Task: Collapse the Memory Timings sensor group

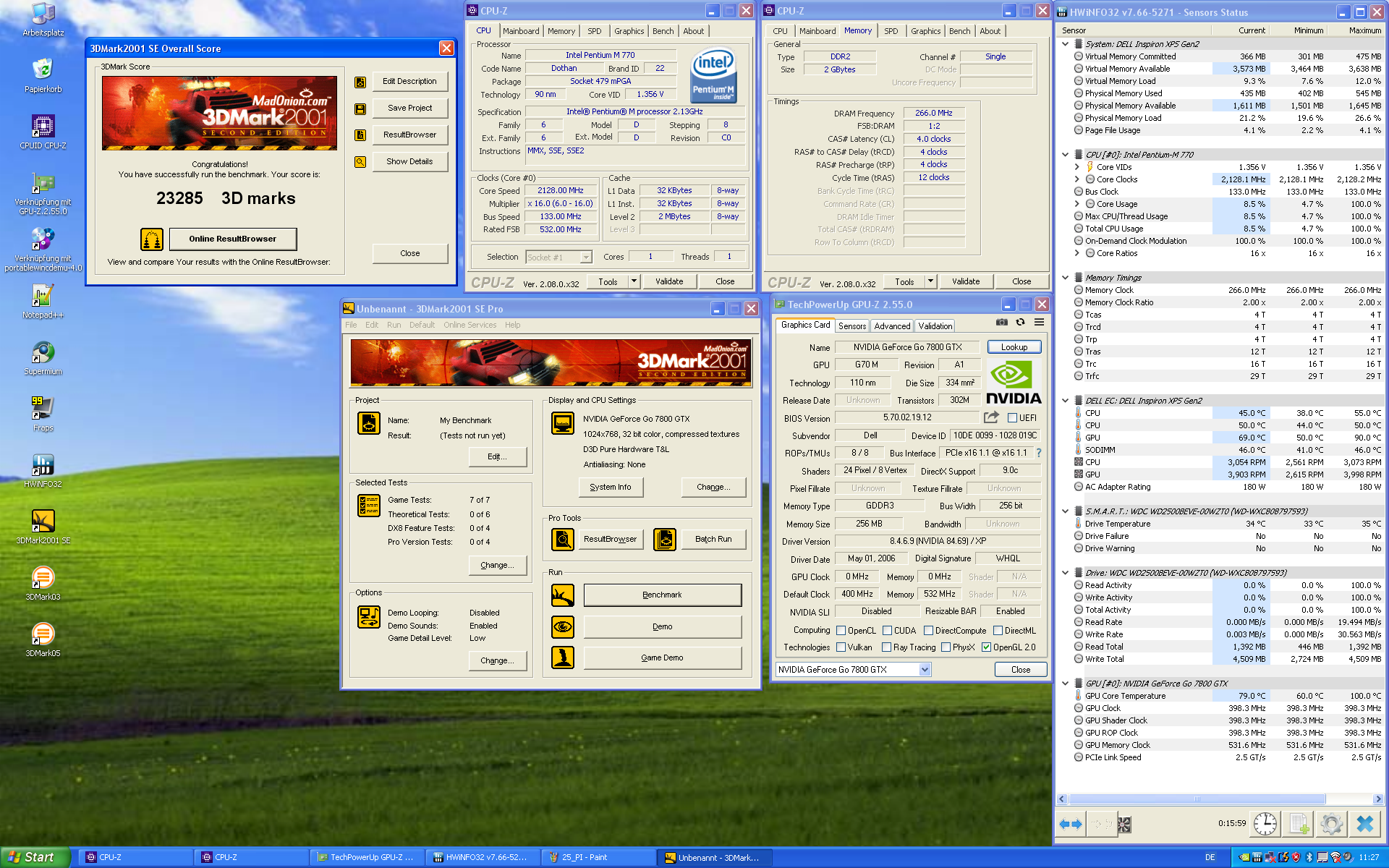Action: point(1065,278)
